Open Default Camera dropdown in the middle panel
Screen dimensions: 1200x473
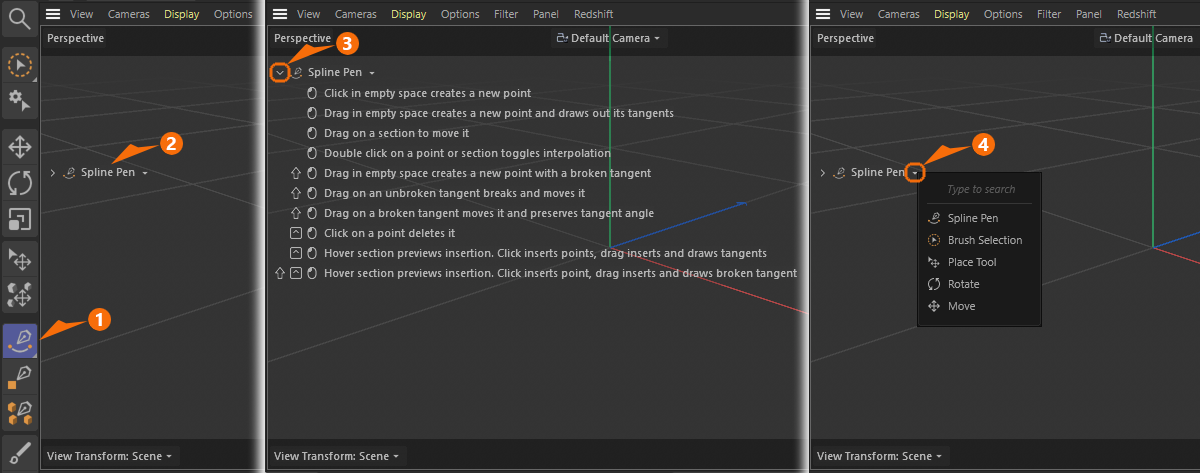608,38
